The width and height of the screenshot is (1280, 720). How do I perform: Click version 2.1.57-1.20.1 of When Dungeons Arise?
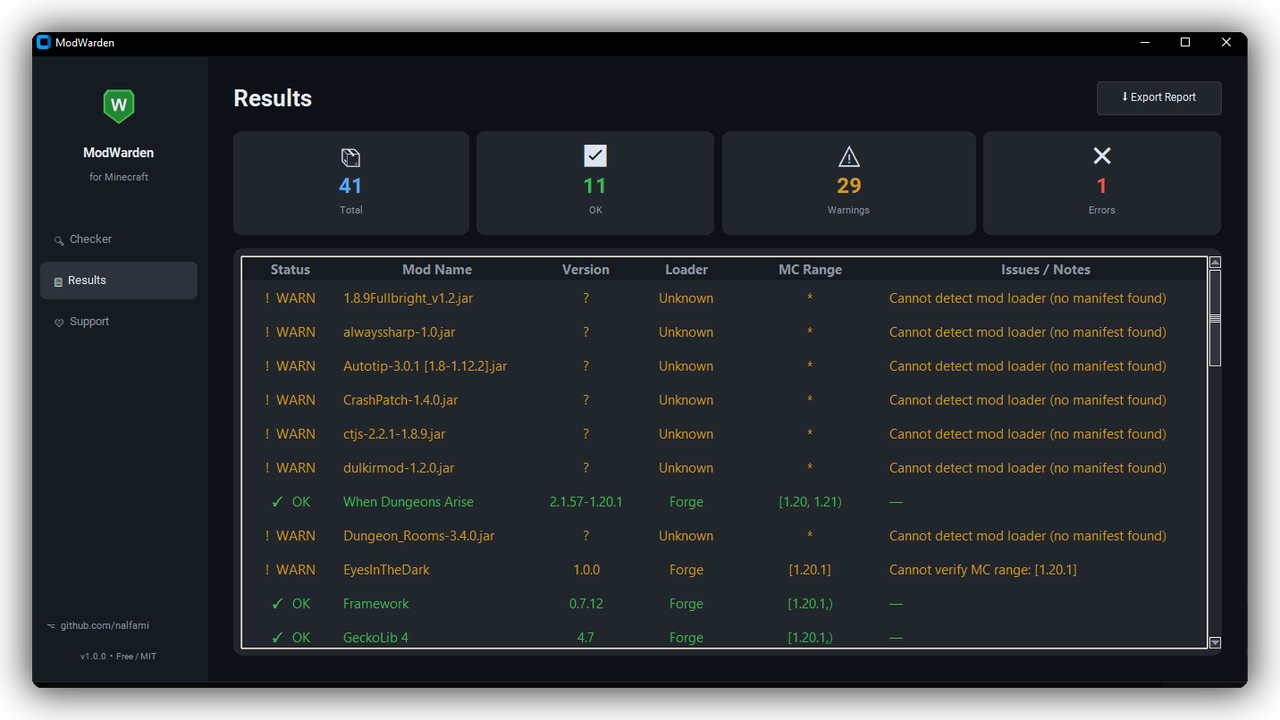coord(586,502)
